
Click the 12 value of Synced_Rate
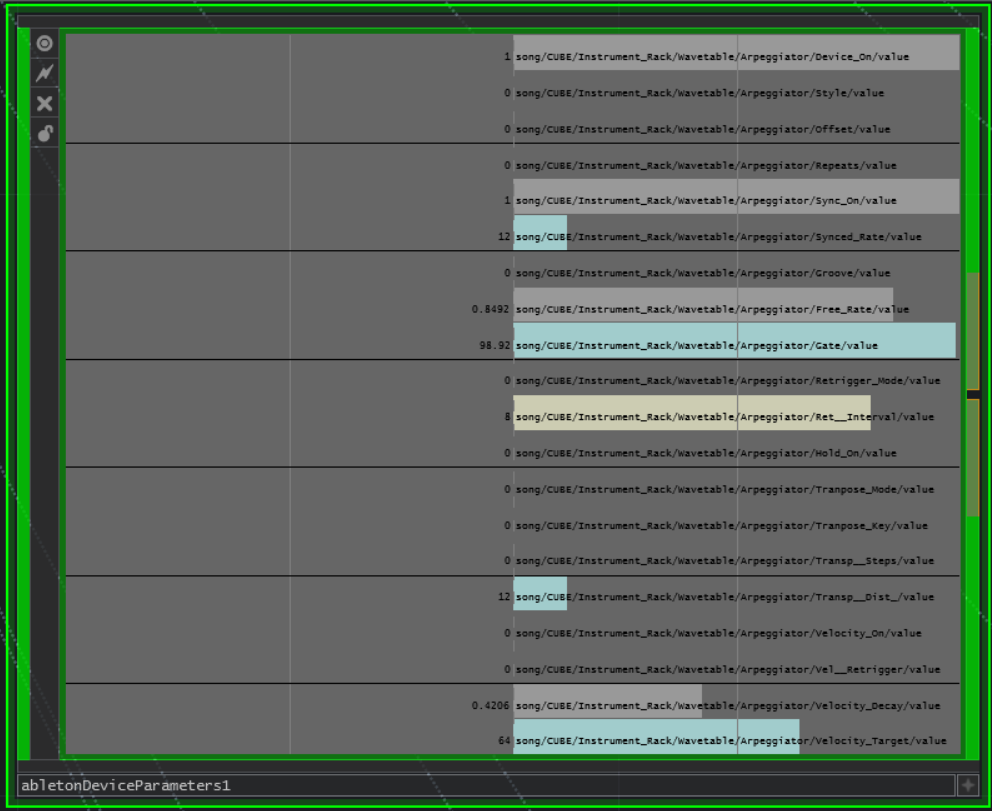504,237
